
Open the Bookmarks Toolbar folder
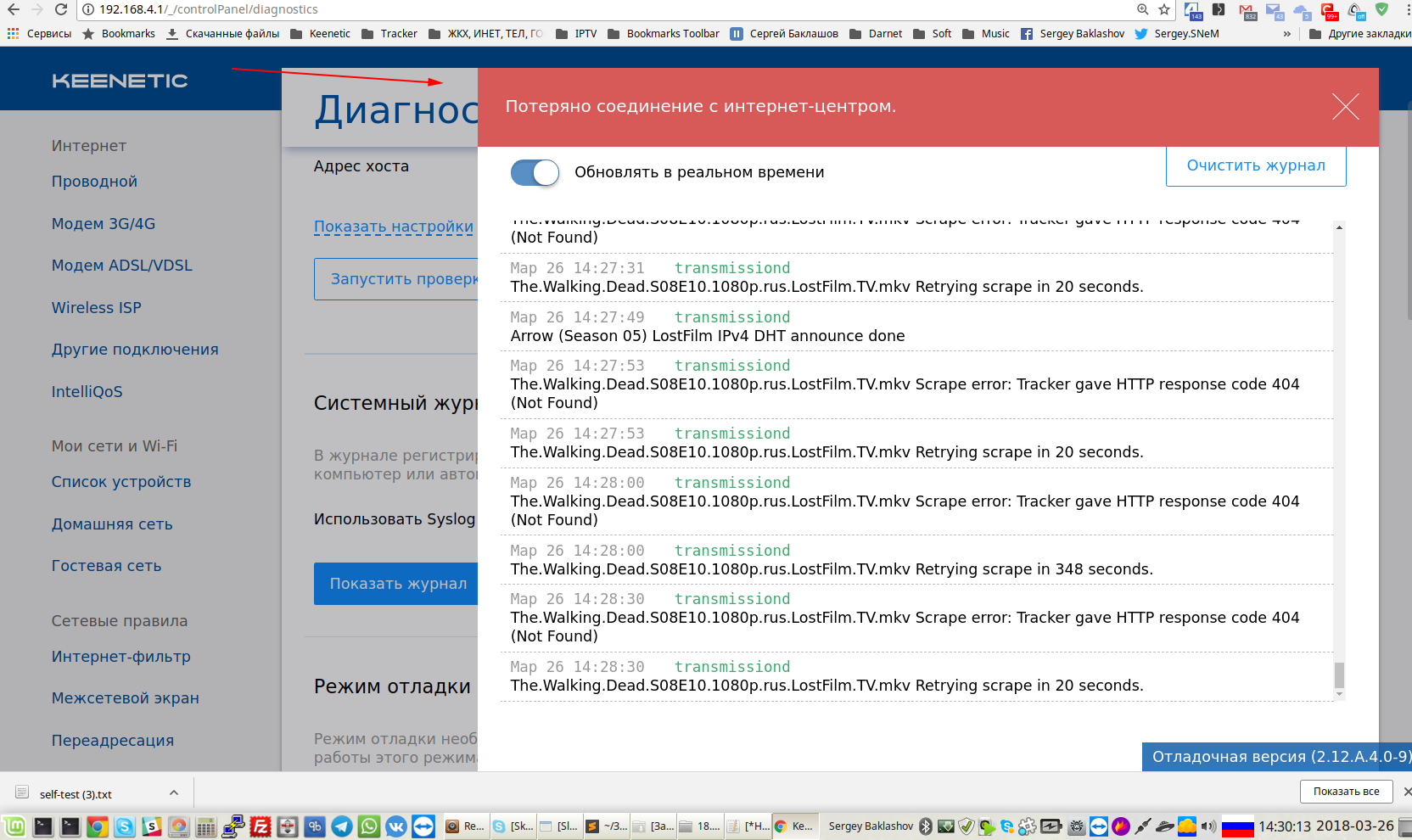click(x=664, y=34)
